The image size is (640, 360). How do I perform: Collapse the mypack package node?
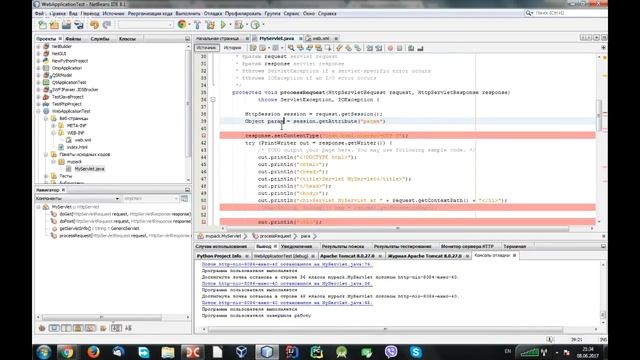coord(53,162)
